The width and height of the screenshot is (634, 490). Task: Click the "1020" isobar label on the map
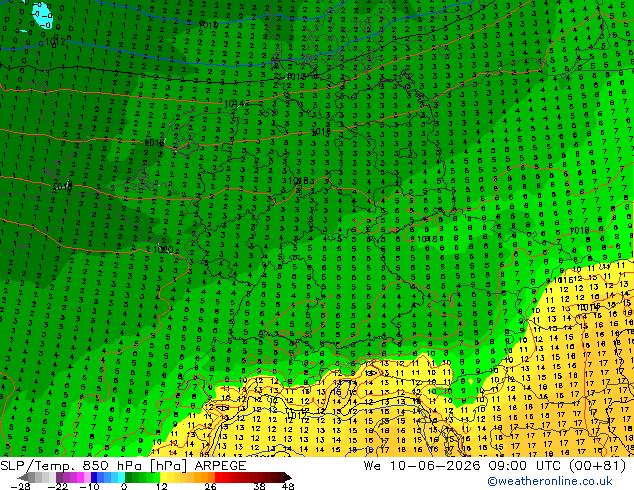[x=163, y=249]
